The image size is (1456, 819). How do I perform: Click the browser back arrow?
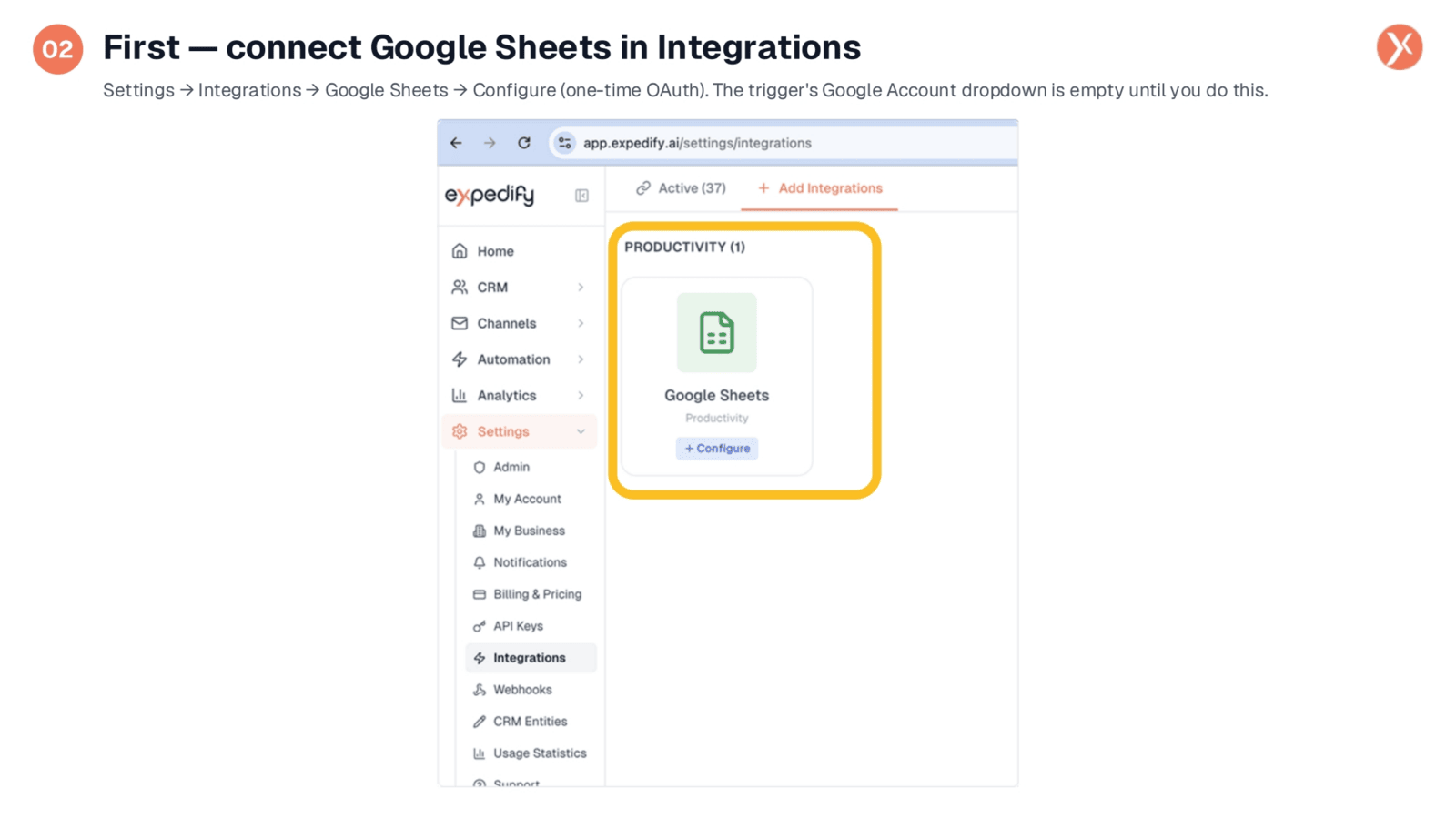(x=456, y=143)
